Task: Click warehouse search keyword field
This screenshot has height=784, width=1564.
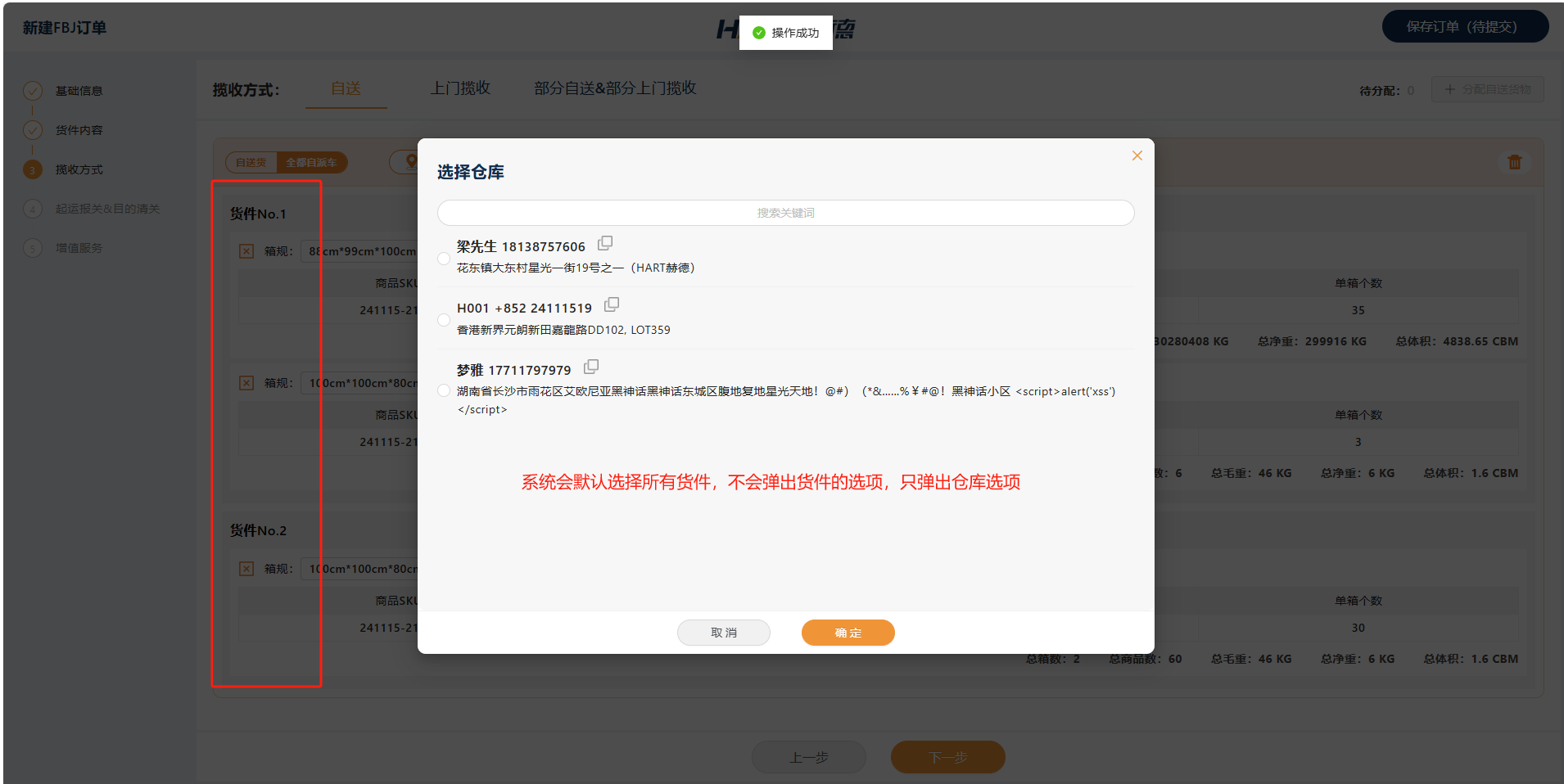Action: click(785, 213)
